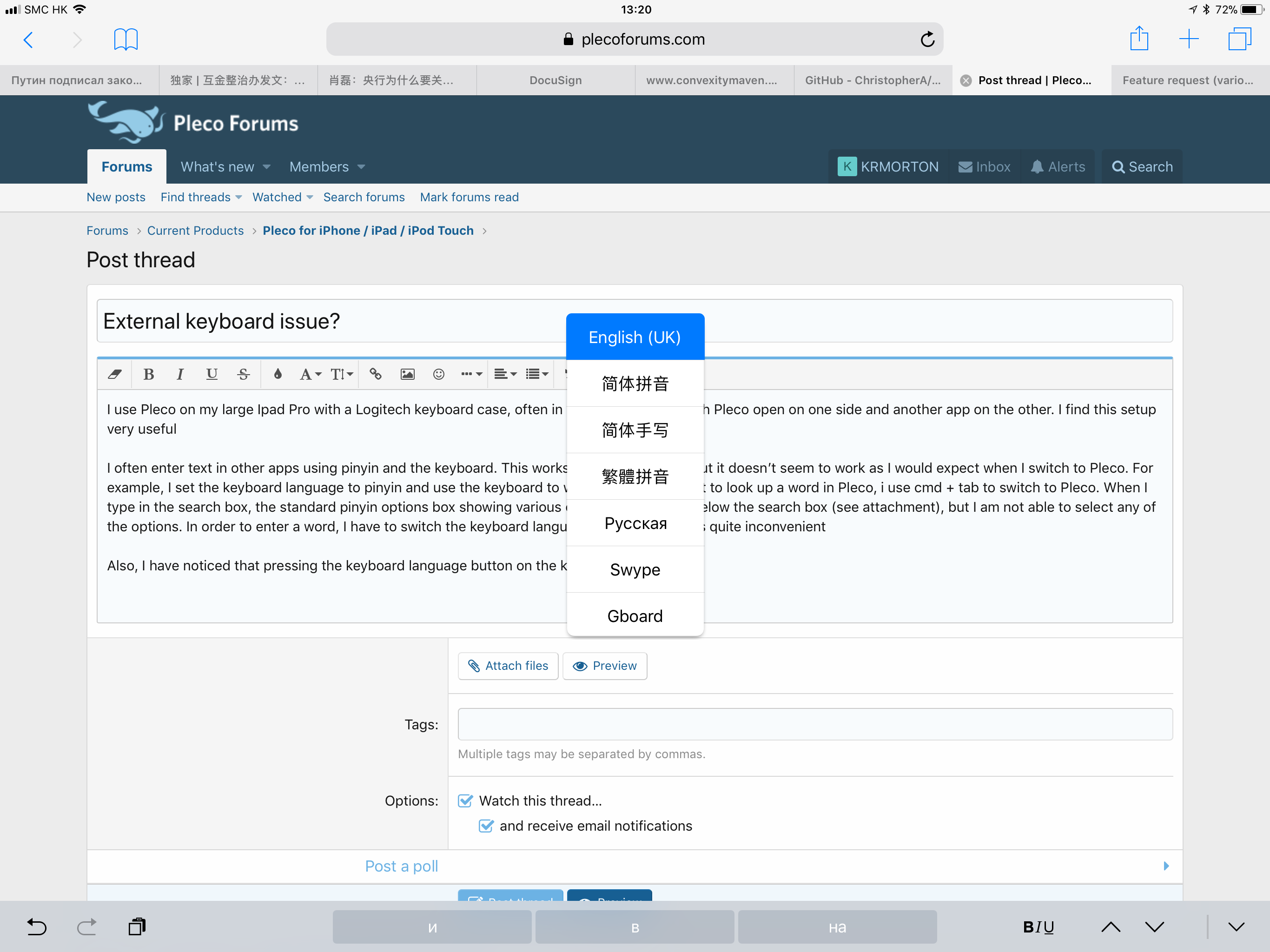Click Preview button beside Attach files

pos(605,666)
